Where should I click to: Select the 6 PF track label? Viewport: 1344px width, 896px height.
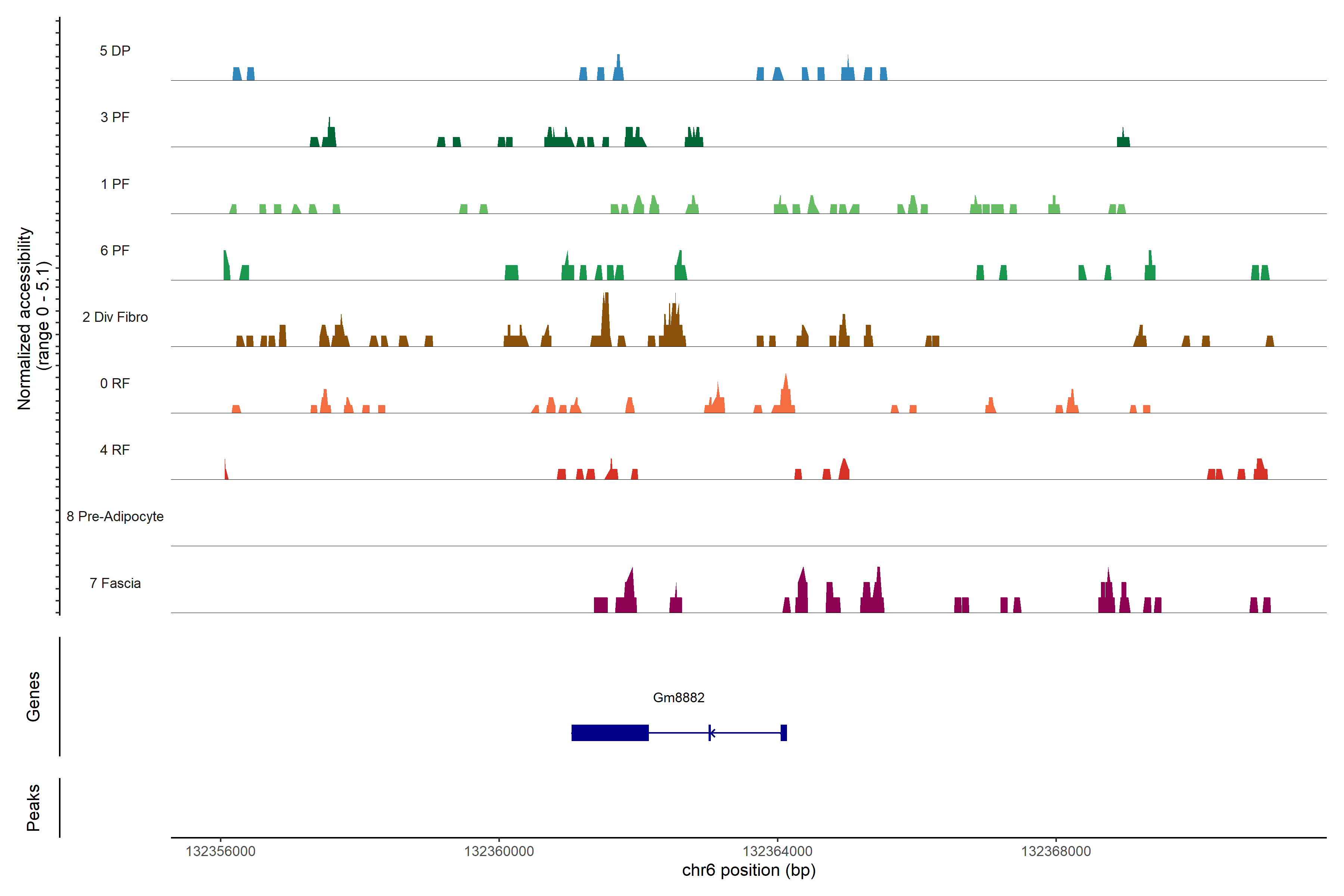(x=115, y=250)
